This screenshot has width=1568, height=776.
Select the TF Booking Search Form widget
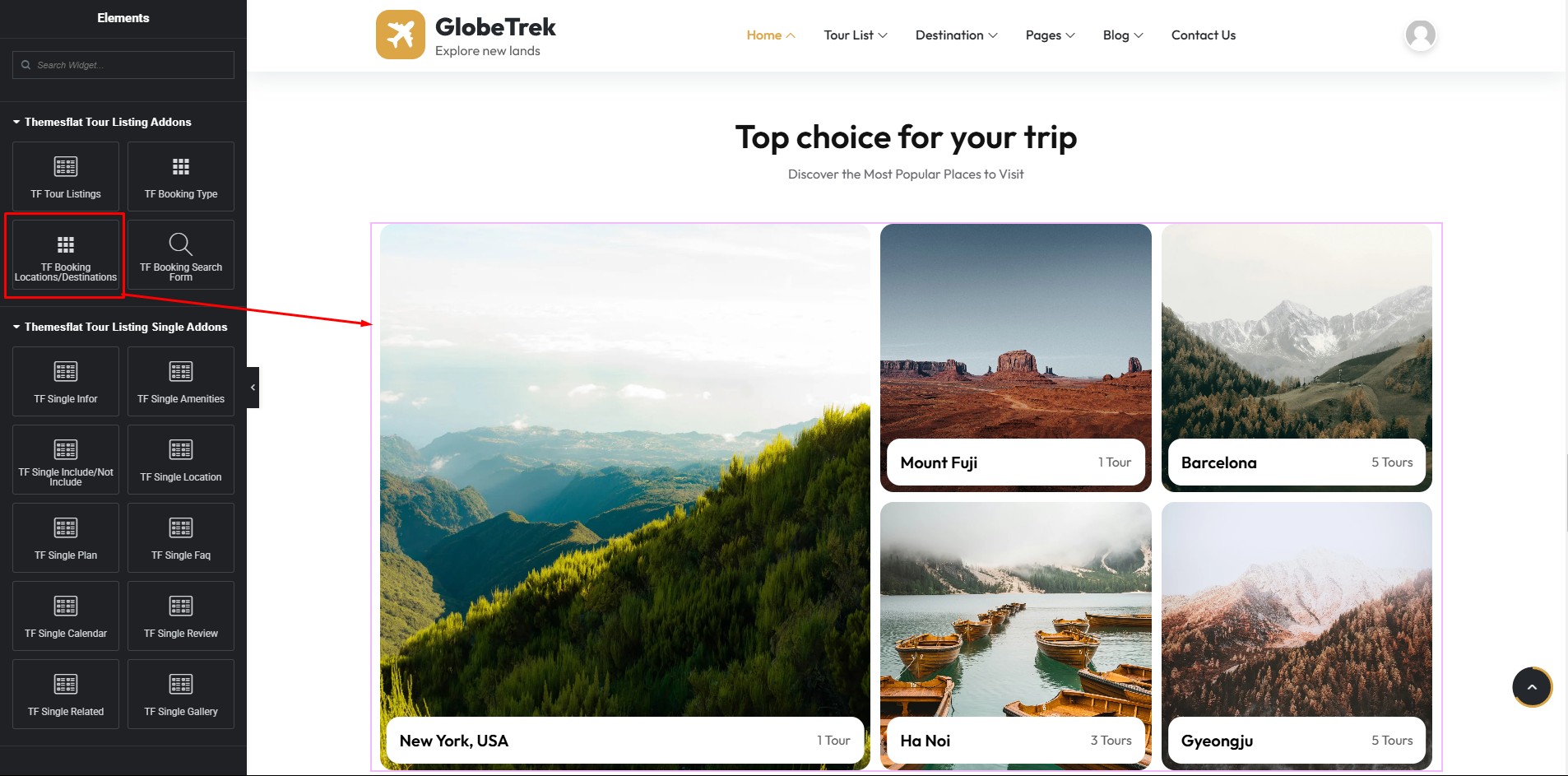181,254
